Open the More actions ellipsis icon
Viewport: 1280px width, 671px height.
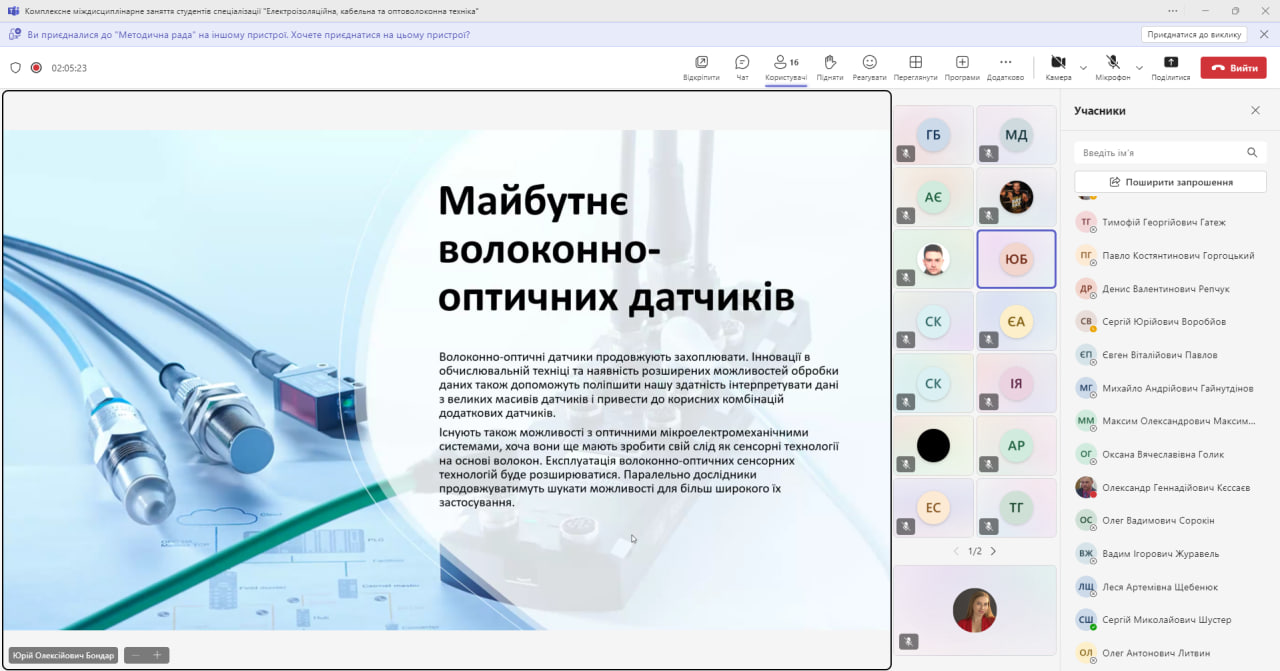(1005, 63)
